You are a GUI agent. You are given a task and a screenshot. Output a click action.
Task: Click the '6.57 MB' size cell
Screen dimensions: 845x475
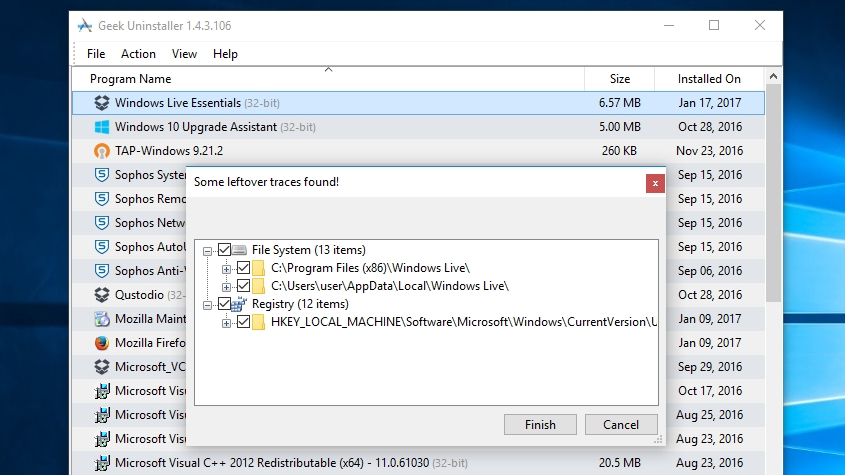pos(620,102)
